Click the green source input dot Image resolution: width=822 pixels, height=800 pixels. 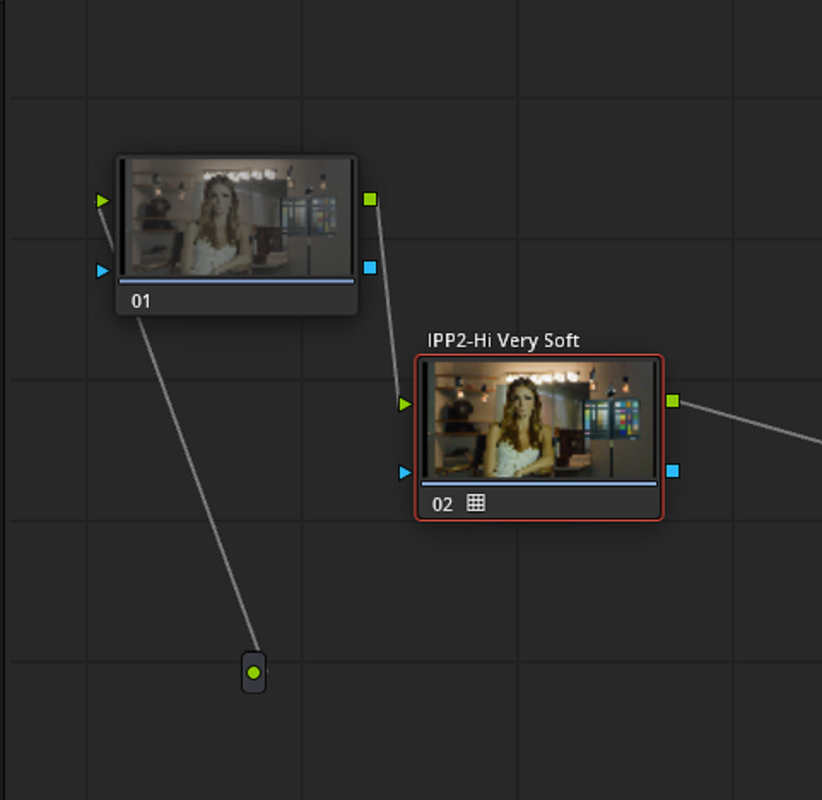point(254,673)
